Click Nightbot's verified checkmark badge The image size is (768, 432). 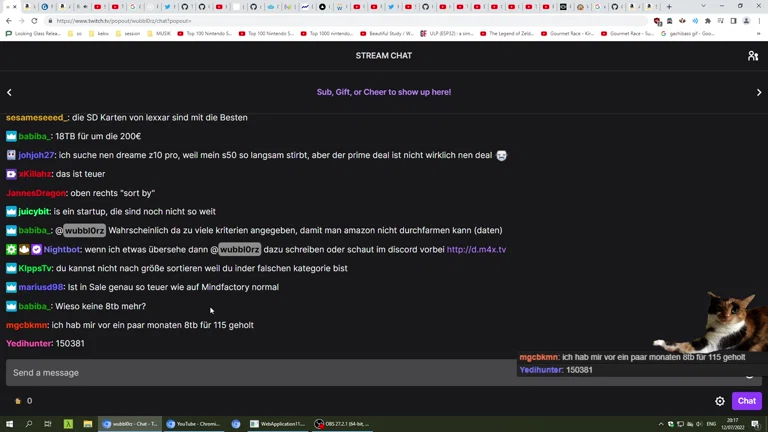(36, 249)
